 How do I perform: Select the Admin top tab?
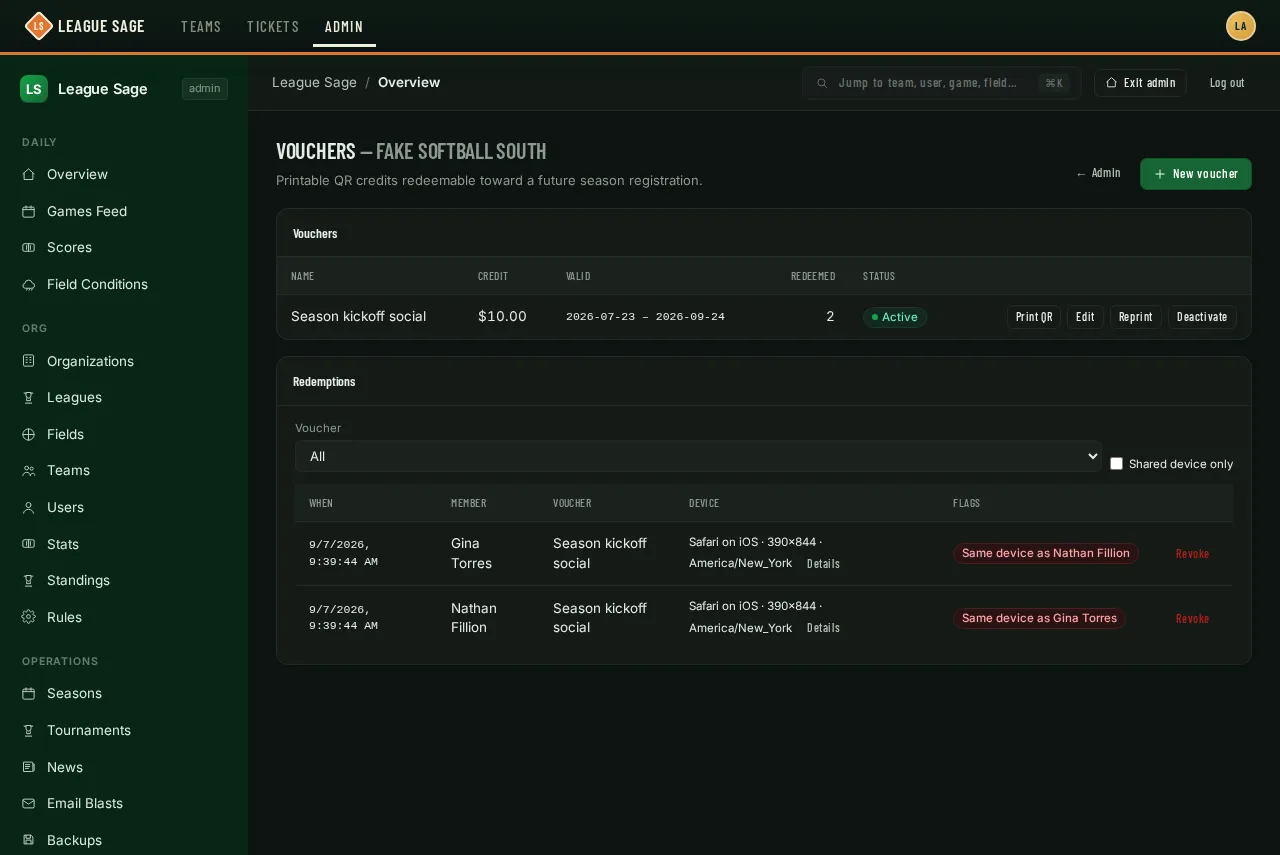pyautogui.click(x=344, y=26)
